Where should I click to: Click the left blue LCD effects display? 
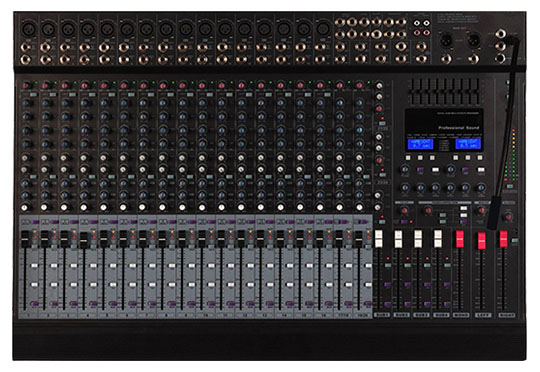[420, 144]
